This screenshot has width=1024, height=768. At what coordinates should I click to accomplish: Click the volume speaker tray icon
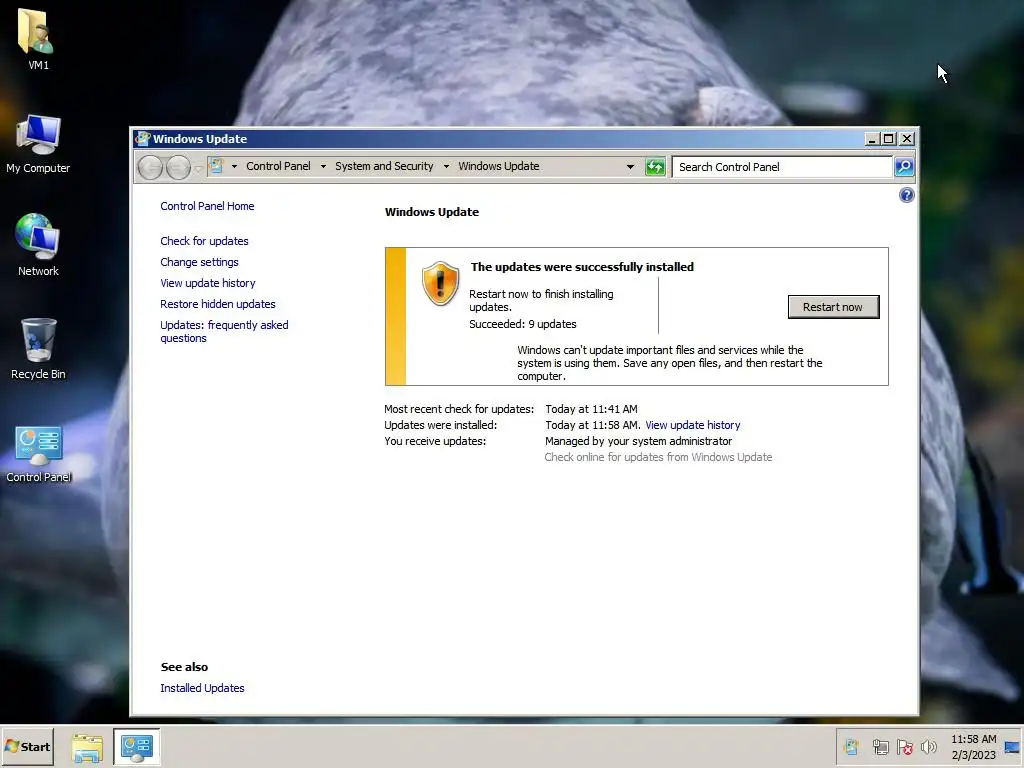pyautogui.click(x=928, y=746)
